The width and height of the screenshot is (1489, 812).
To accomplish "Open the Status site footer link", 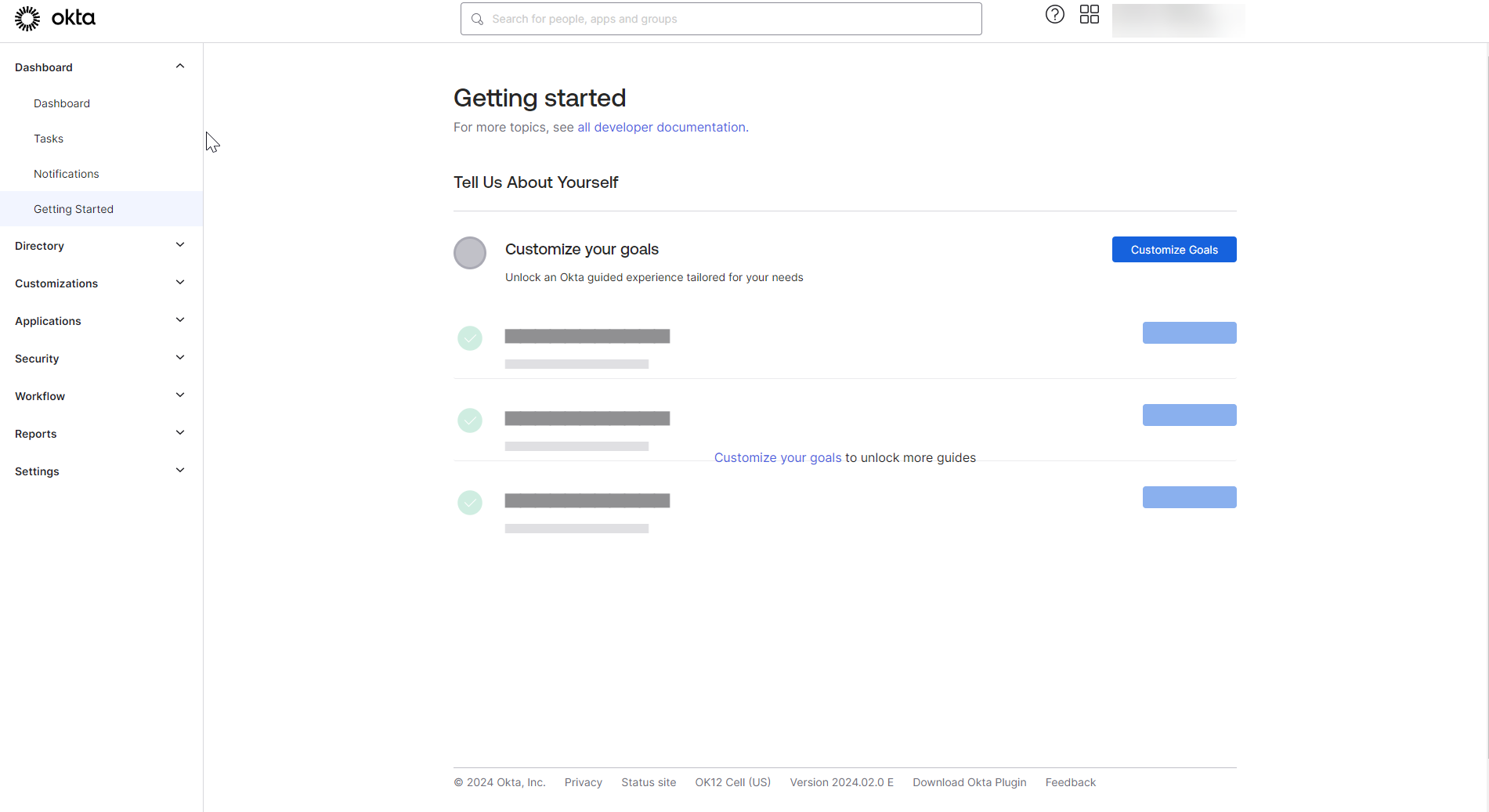I will click(649, 782).
